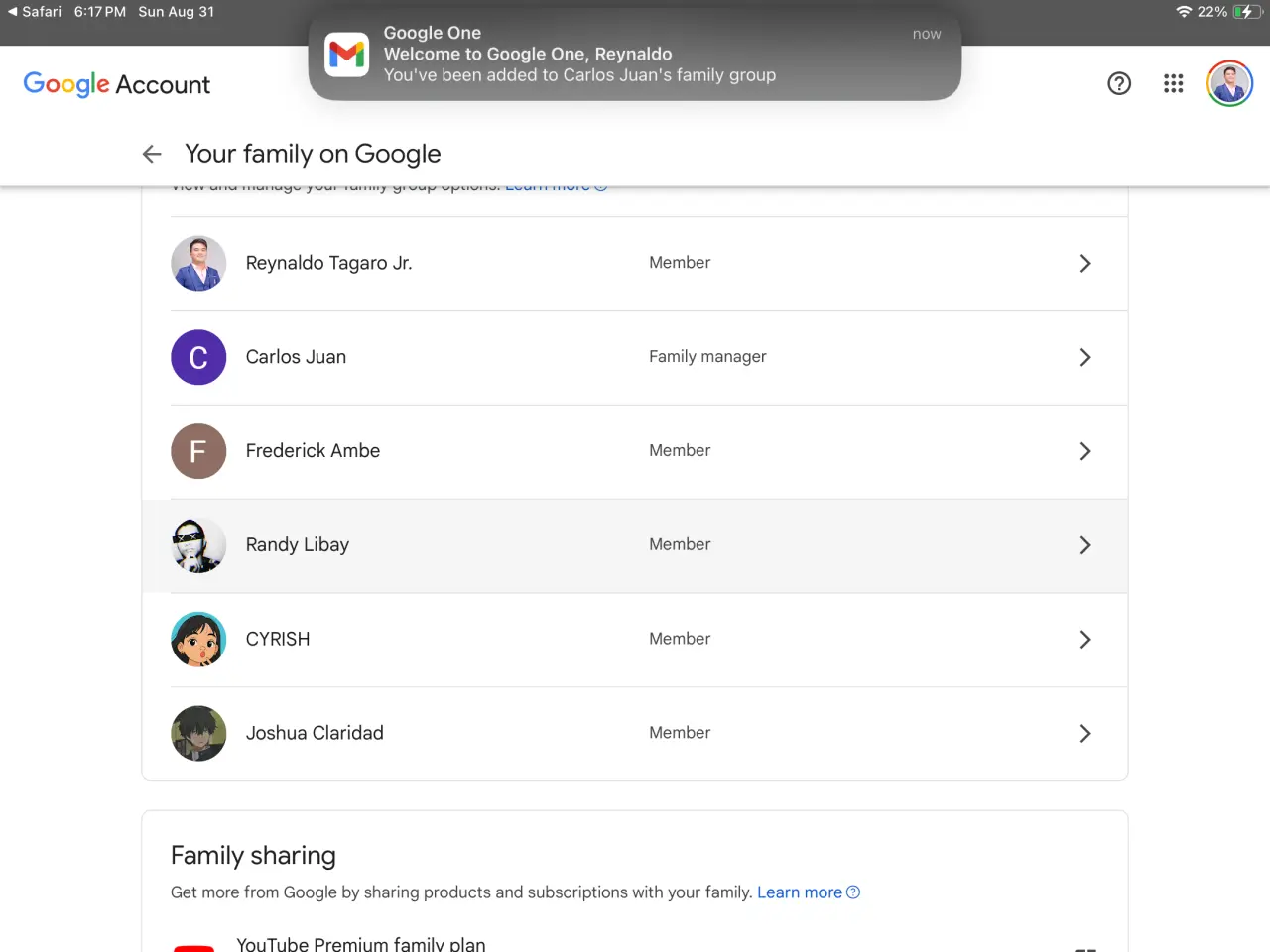The height and width of the screenshot is (952, 1270).
Task: Click Frederick Ambe's brown F avatar
Action: 198,451
